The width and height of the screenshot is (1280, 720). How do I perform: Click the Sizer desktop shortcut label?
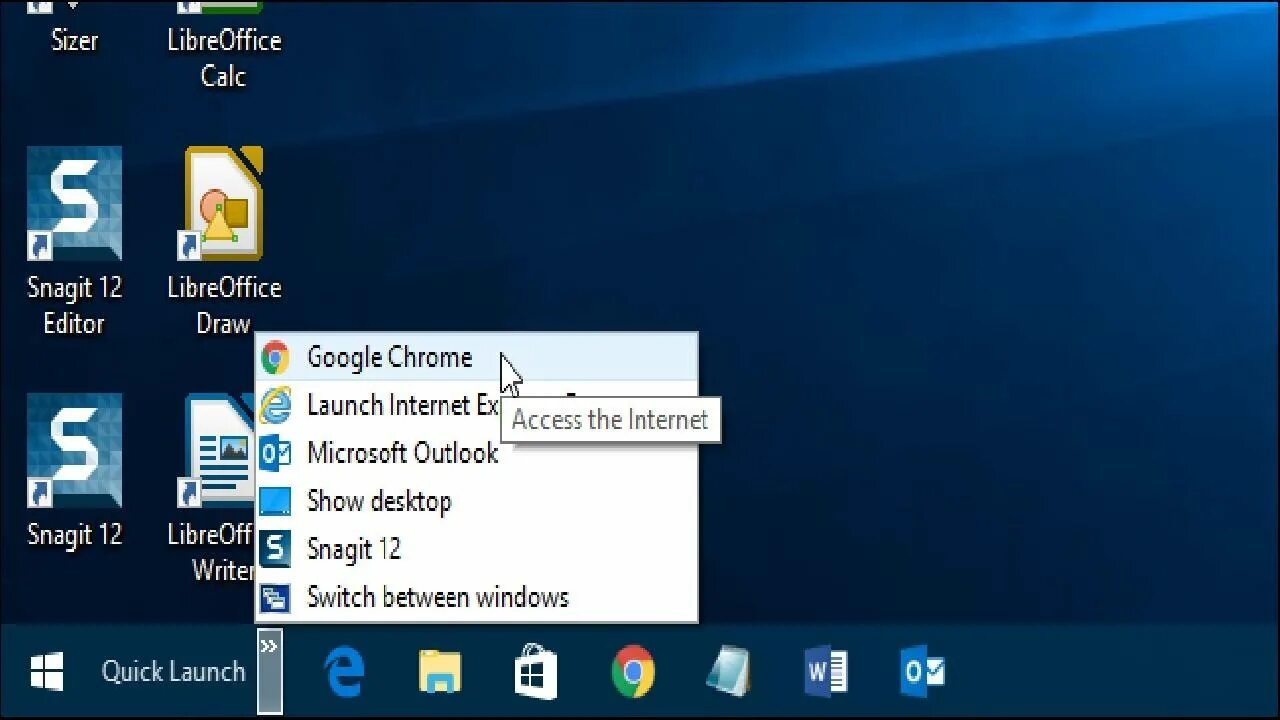coord(75,40)
